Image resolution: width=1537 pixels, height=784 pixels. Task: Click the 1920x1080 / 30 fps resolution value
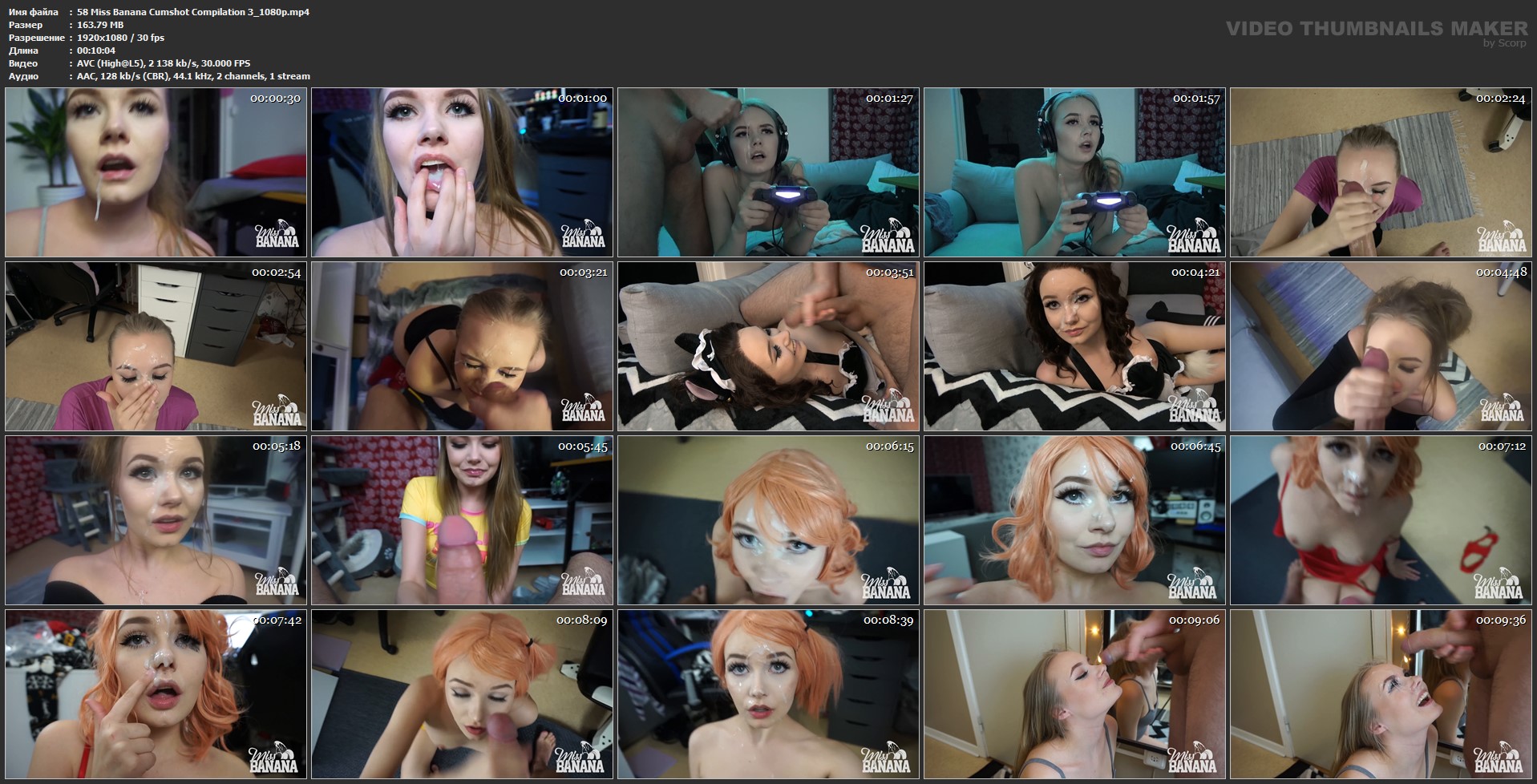[120, 38]
